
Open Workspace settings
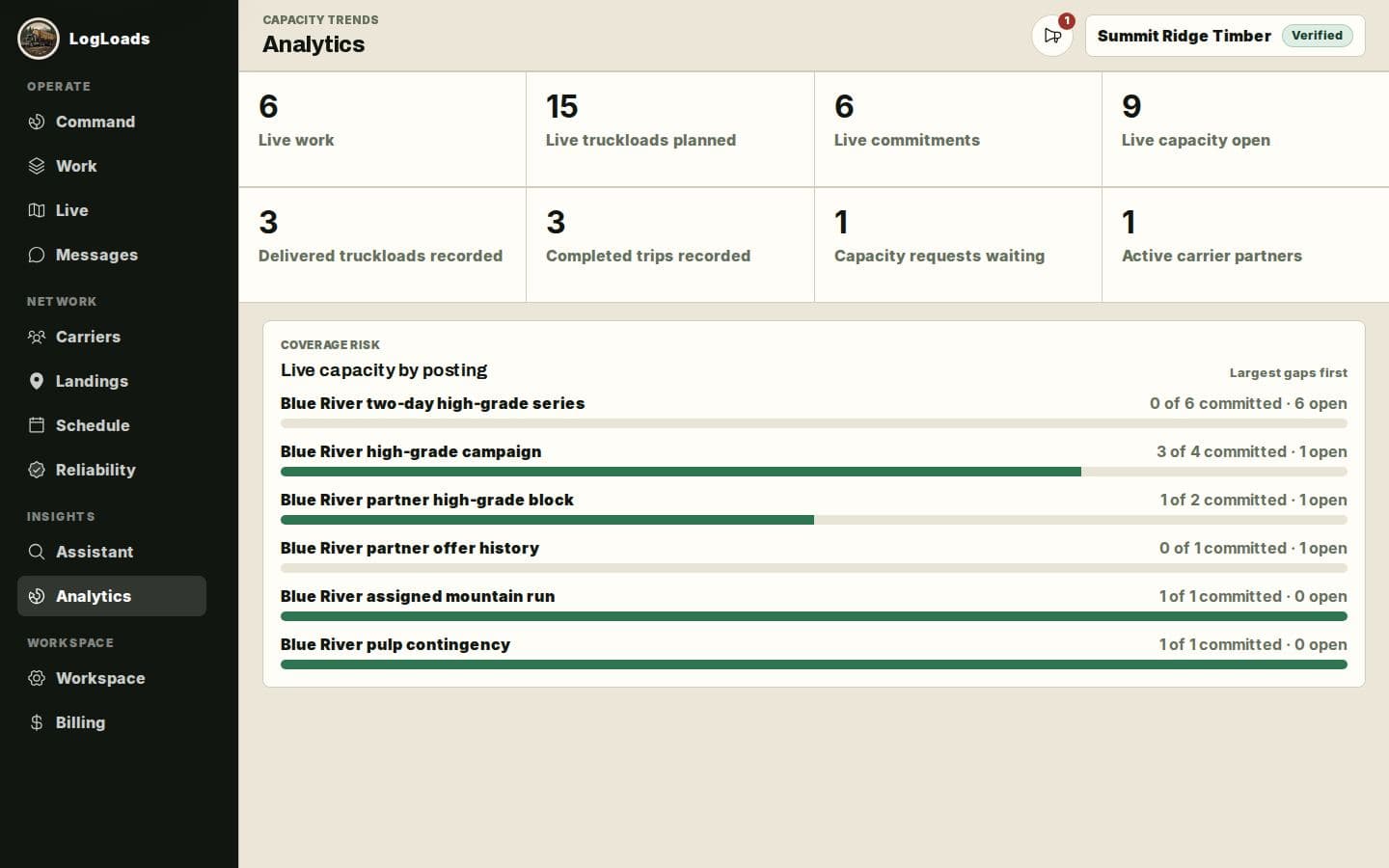112,678
